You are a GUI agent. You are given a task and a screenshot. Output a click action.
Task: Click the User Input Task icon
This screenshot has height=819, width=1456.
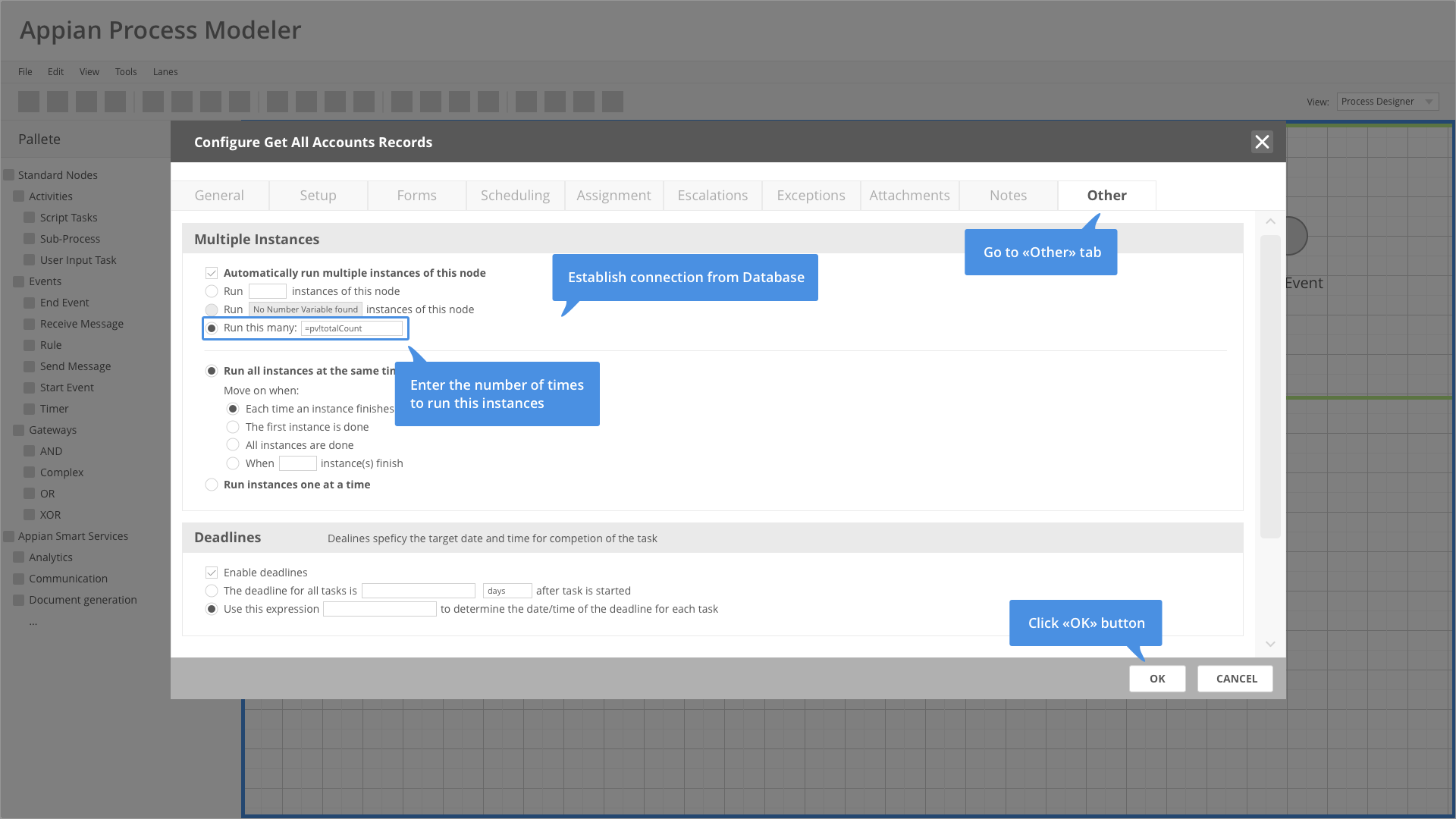point(30,260)
